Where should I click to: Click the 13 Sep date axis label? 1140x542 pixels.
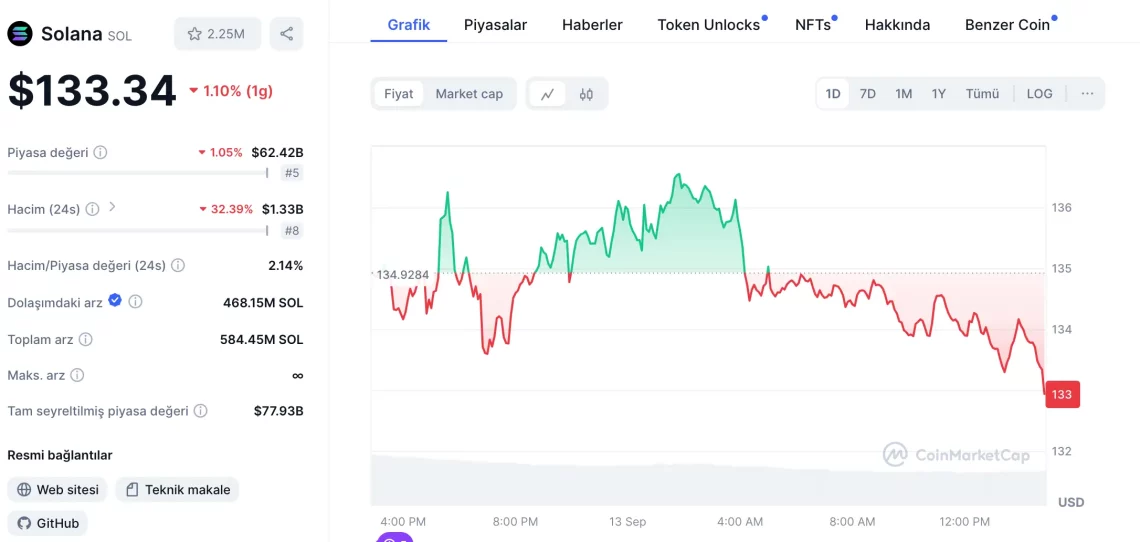(627, 522)
